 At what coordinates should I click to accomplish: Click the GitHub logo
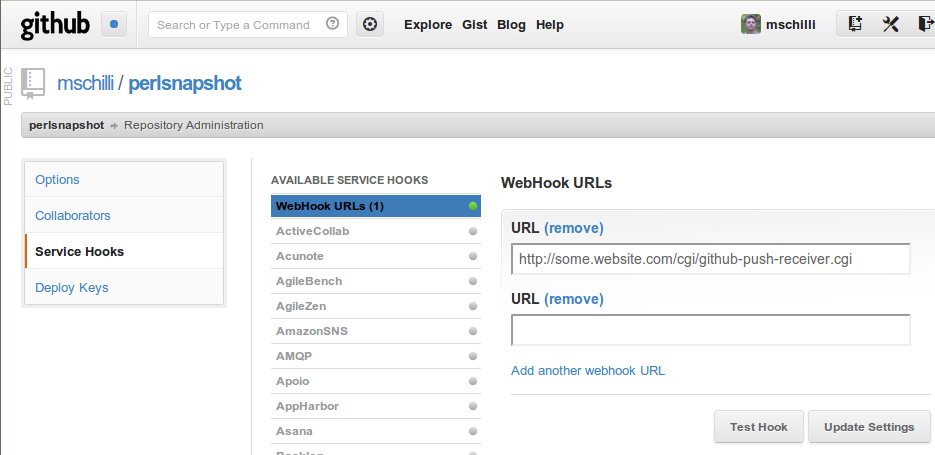pos(55,25)
